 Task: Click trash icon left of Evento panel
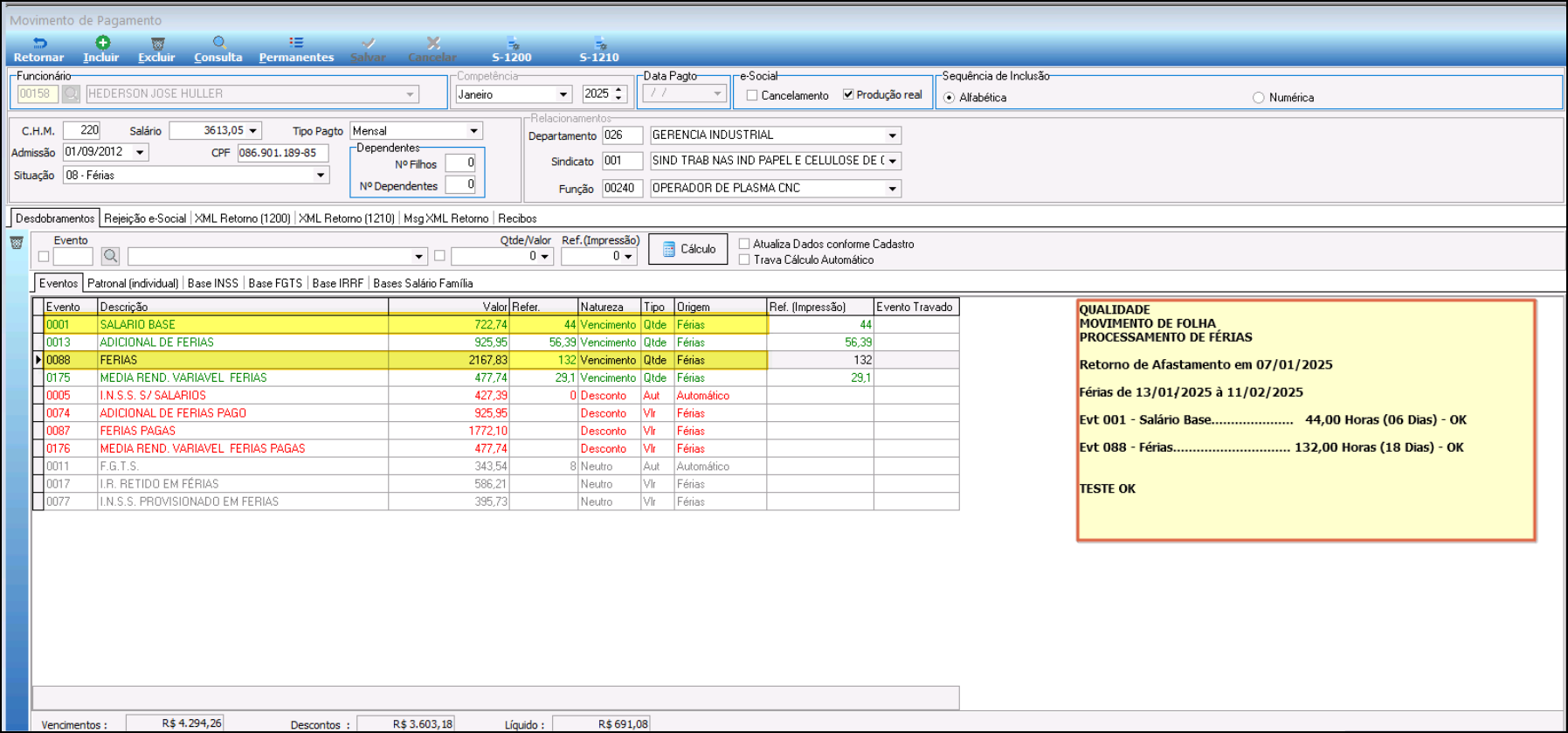pos(16,243)
